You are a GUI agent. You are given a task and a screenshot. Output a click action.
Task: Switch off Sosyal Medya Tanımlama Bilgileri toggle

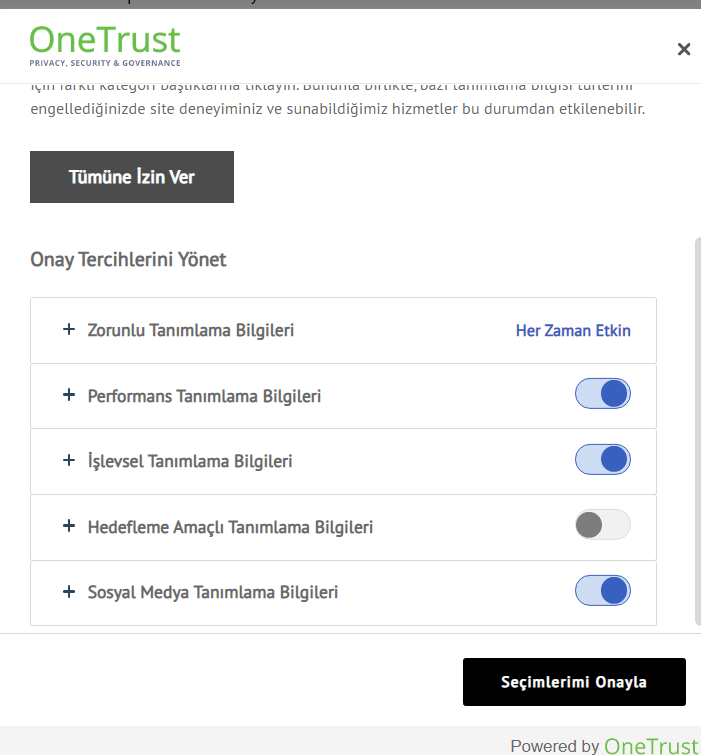click(x=602, y=591)
